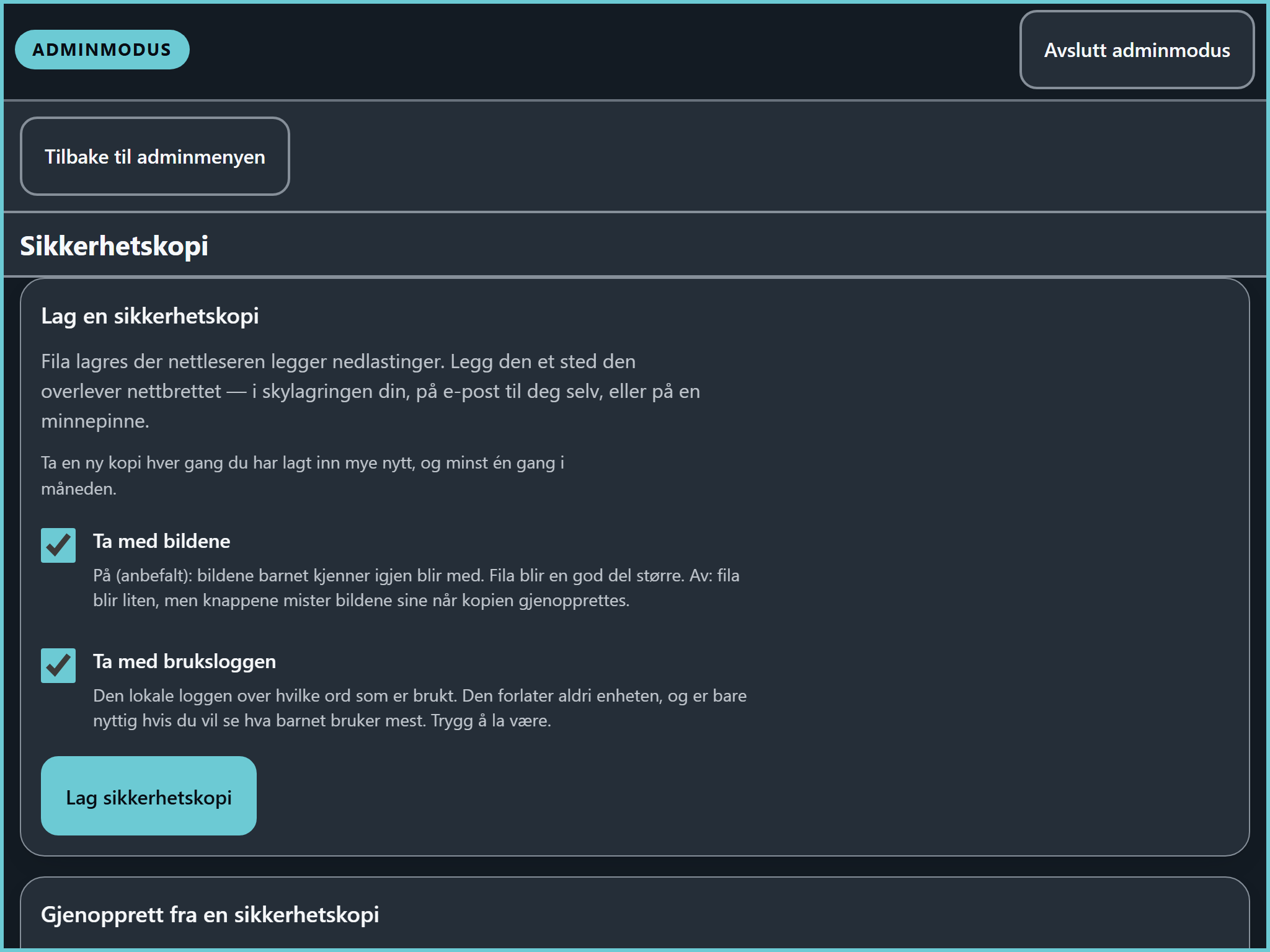The image size is (1270, 952).
Task: Go back via Tilbake til adminmenyen
Action: [x=155, y=156]
